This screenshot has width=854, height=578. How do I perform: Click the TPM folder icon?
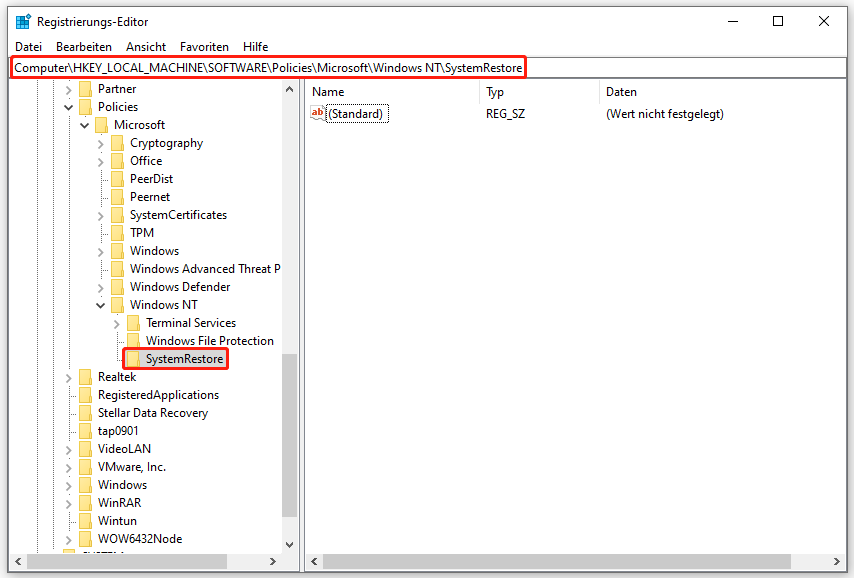point(117,233)
